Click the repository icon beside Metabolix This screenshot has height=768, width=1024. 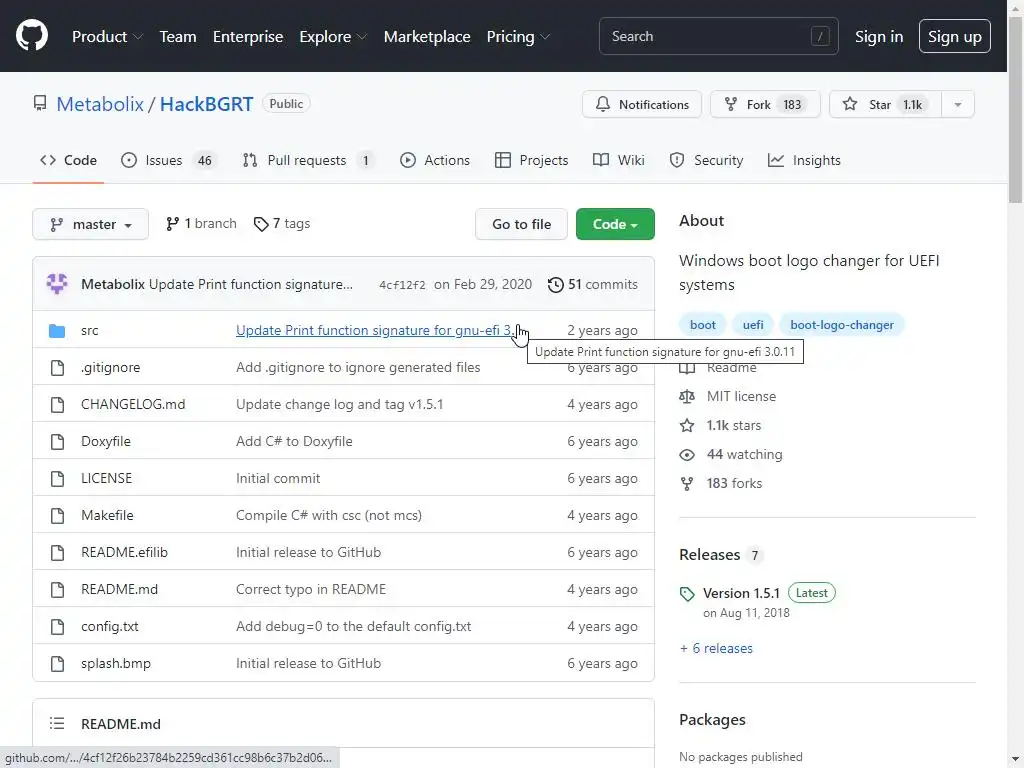[40, 103]
